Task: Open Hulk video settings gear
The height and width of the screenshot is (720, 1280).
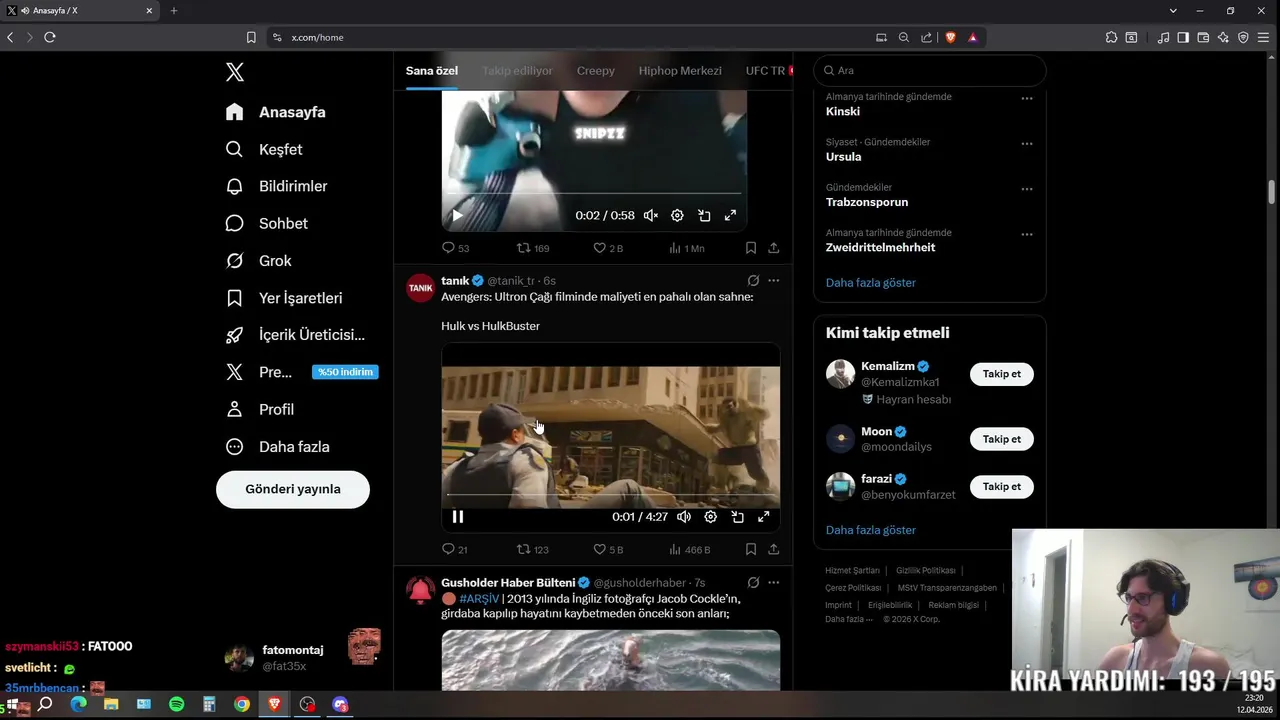Action: click(710, 517)
